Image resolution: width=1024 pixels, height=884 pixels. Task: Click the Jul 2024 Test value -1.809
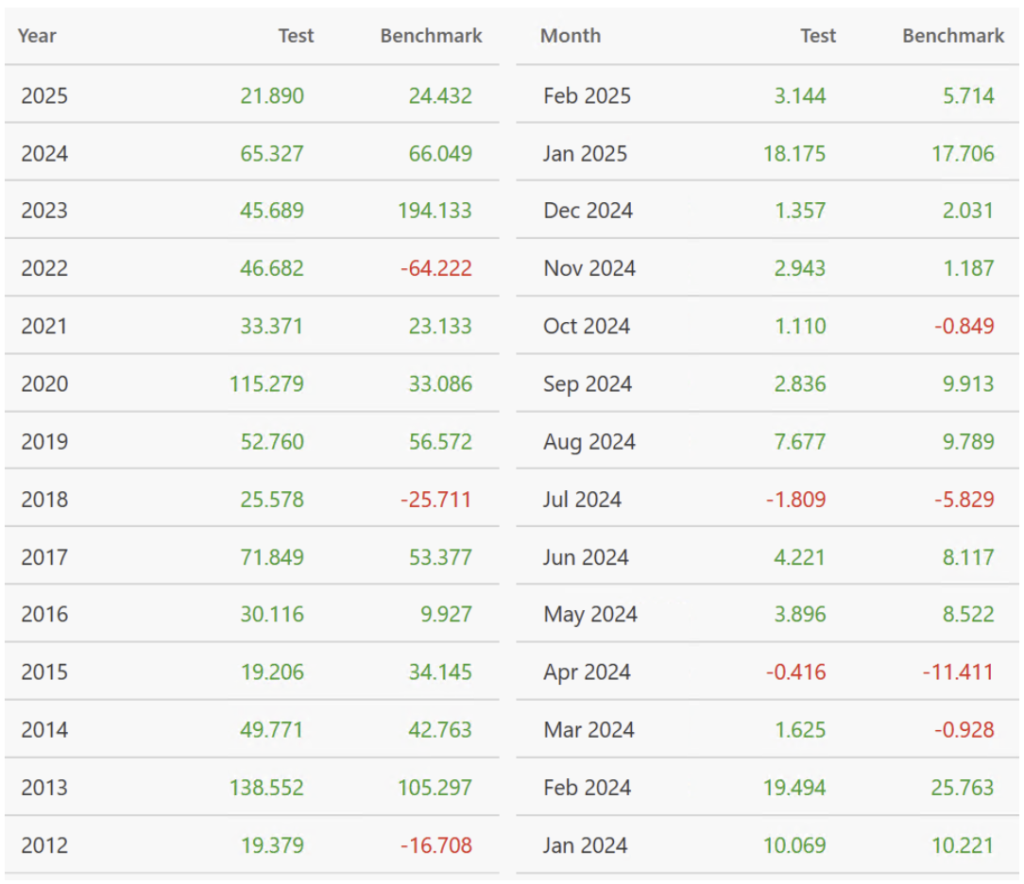click(796, 499)
